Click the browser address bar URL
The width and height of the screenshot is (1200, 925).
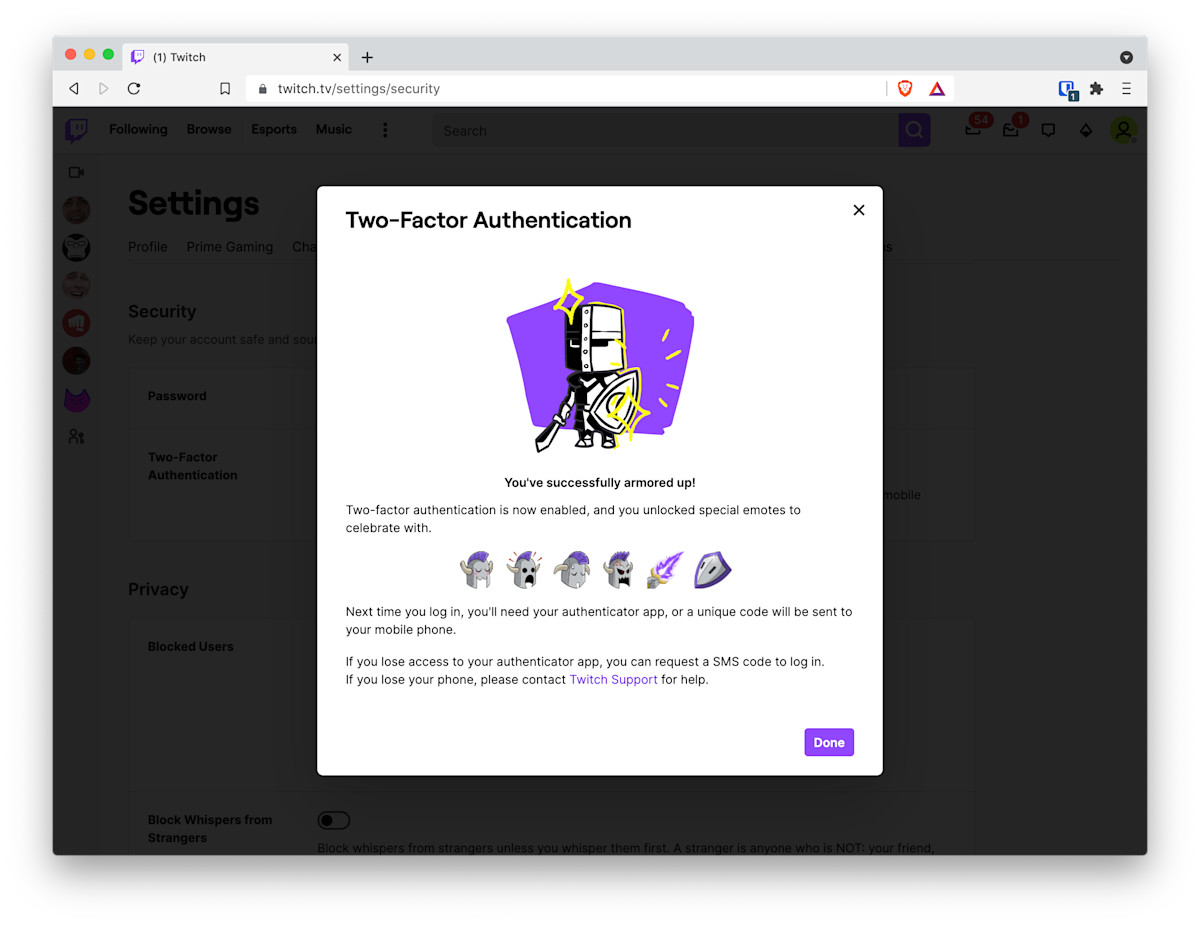(359, 89)
